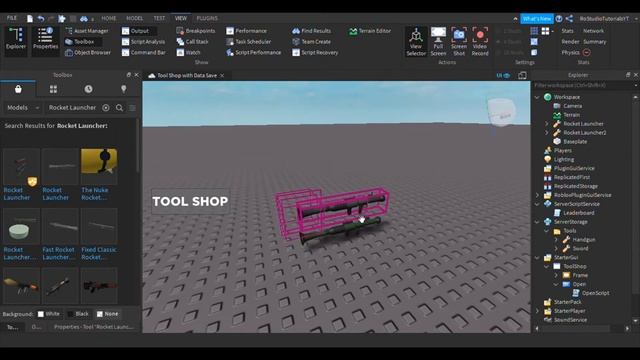Click the undo arrow icon
This screenshot has width=640, height=360.
point(41,18)
